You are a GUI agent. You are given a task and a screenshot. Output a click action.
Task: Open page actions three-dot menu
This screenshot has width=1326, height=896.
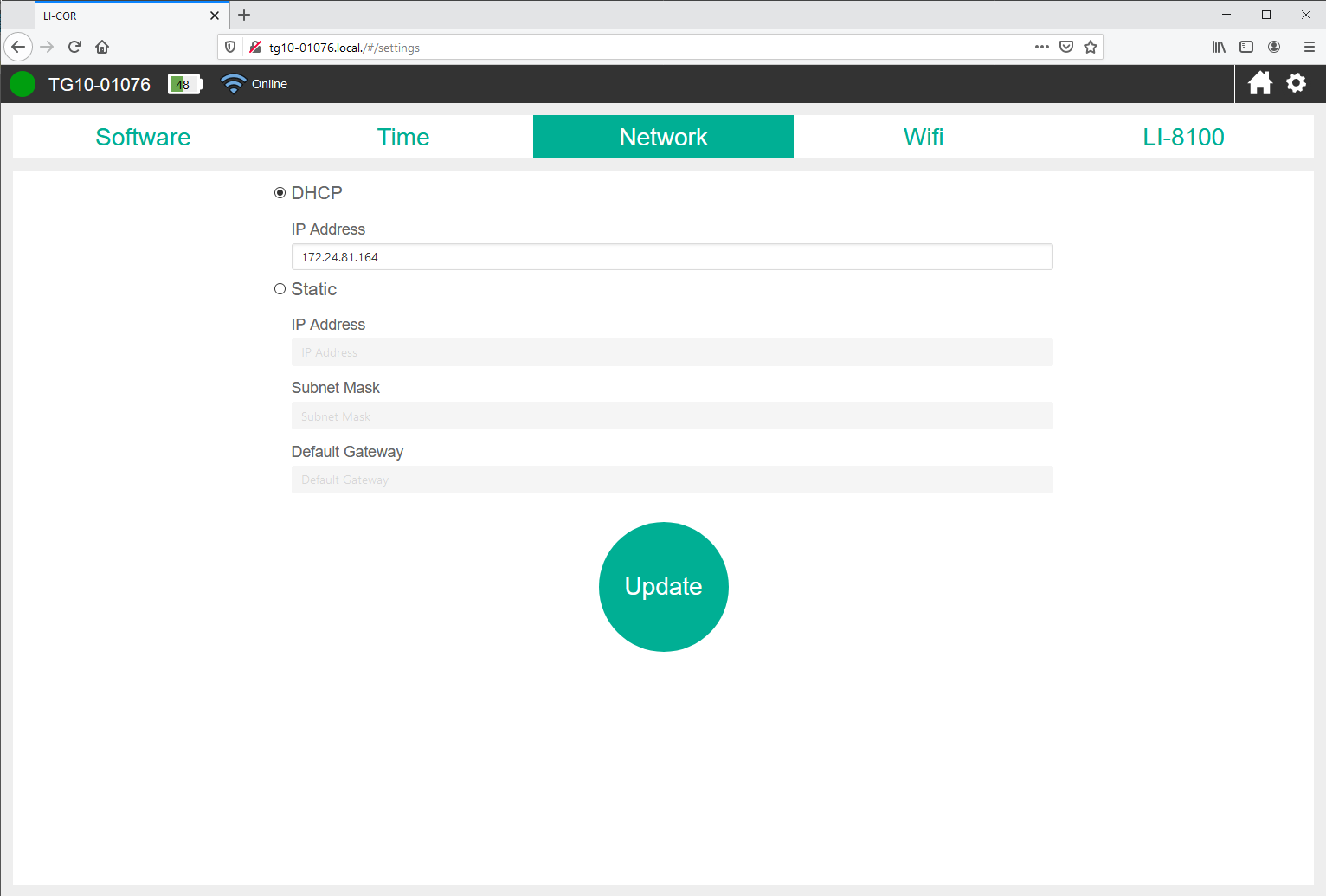1041,47
